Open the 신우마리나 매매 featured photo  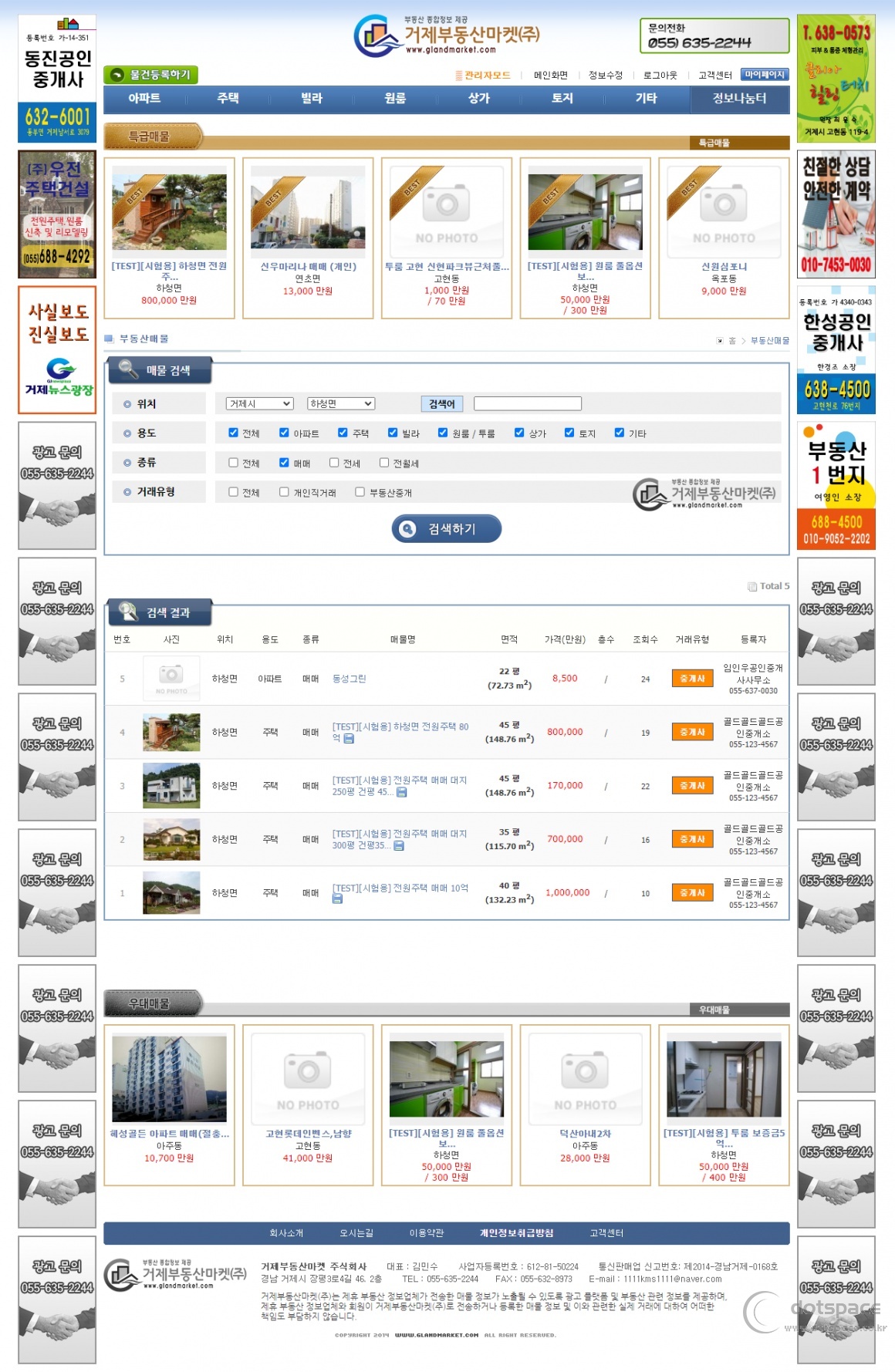coord(308,211)
